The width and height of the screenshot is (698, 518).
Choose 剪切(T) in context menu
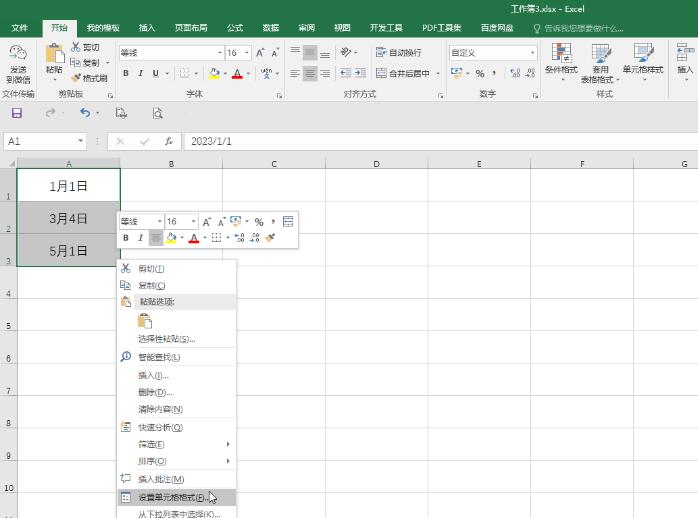pyautogui.click(x=176, y=269)
